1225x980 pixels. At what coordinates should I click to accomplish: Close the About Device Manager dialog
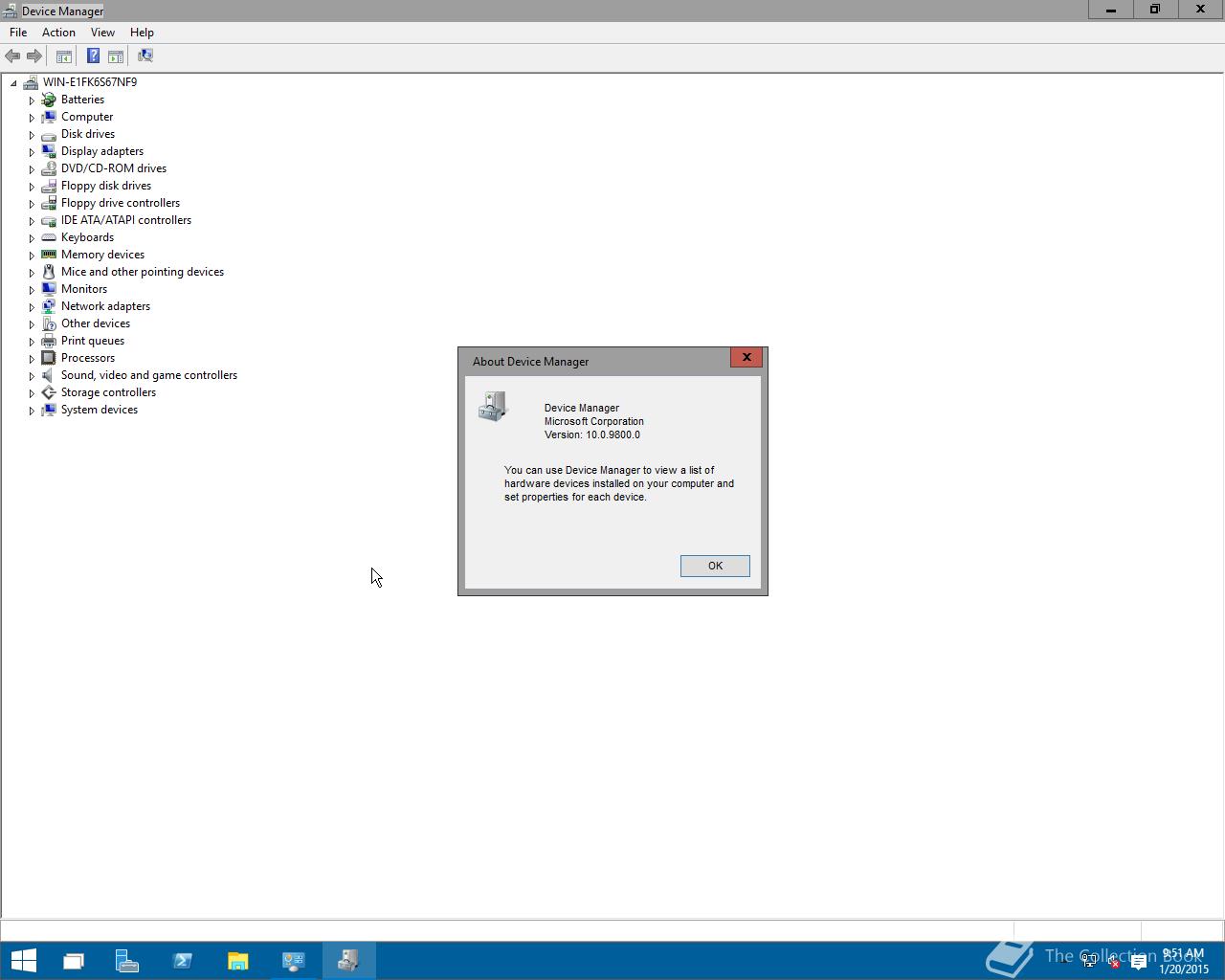click(x=746, y=357)
